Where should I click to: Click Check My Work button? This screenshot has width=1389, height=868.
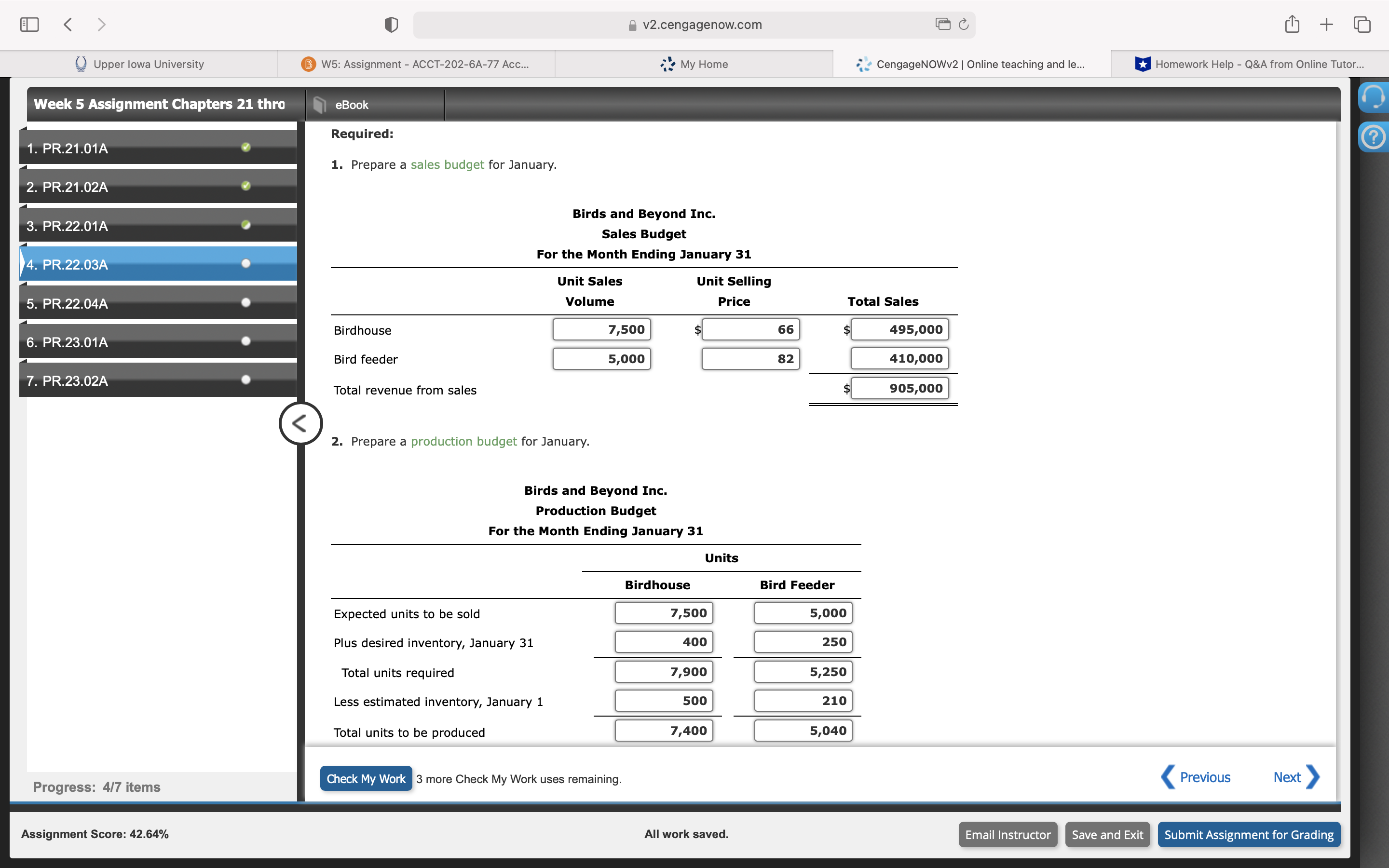click(366, 778)
